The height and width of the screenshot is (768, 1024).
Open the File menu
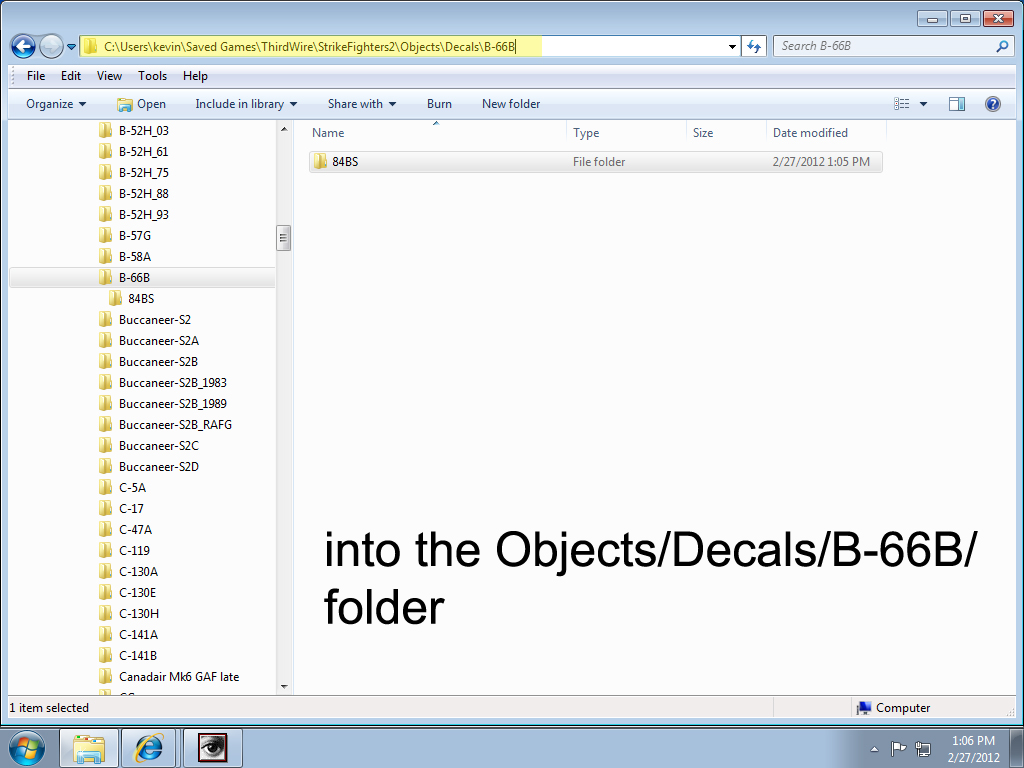36,76
